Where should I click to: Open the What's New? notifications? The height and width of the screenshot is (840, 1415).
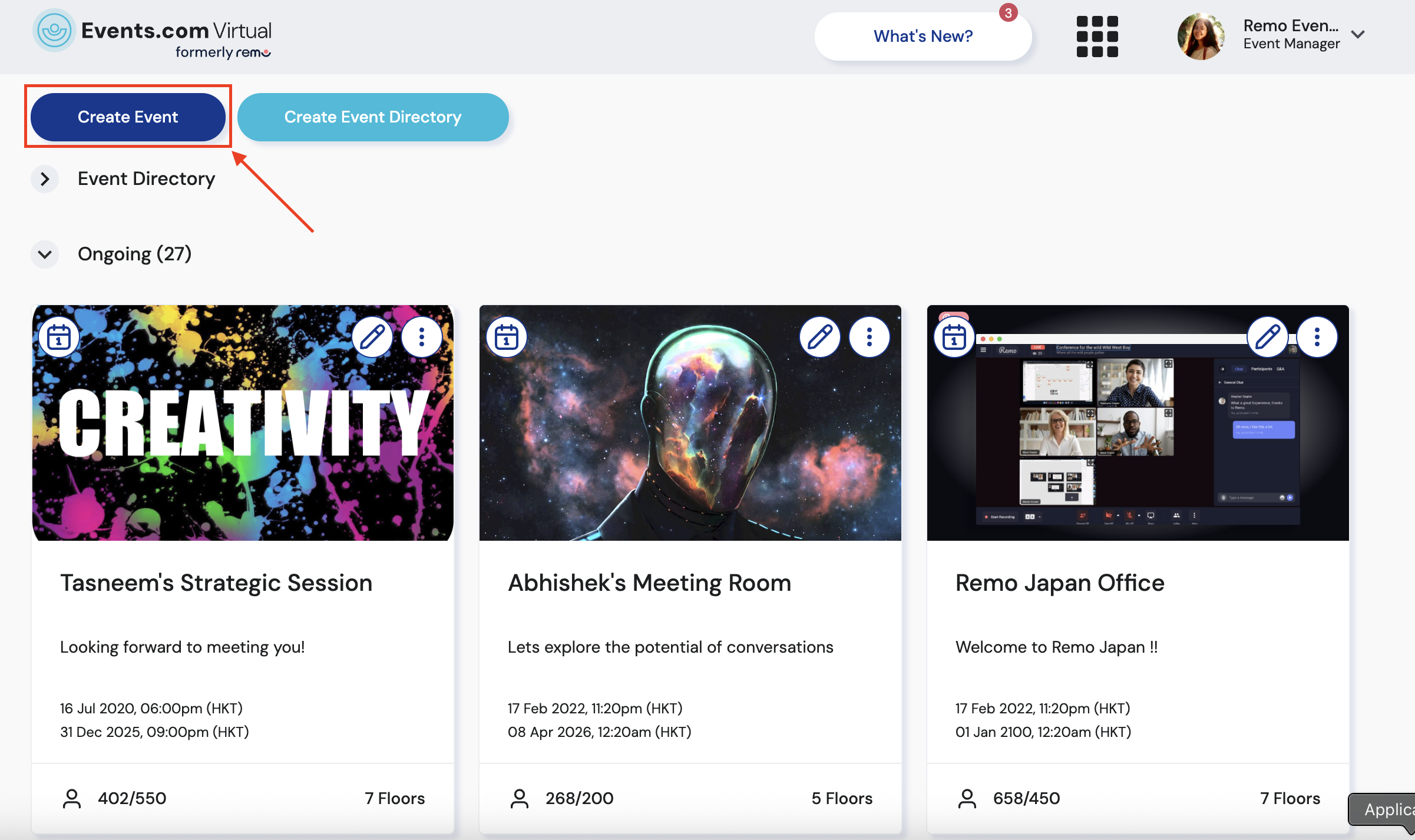click(923, 37)
